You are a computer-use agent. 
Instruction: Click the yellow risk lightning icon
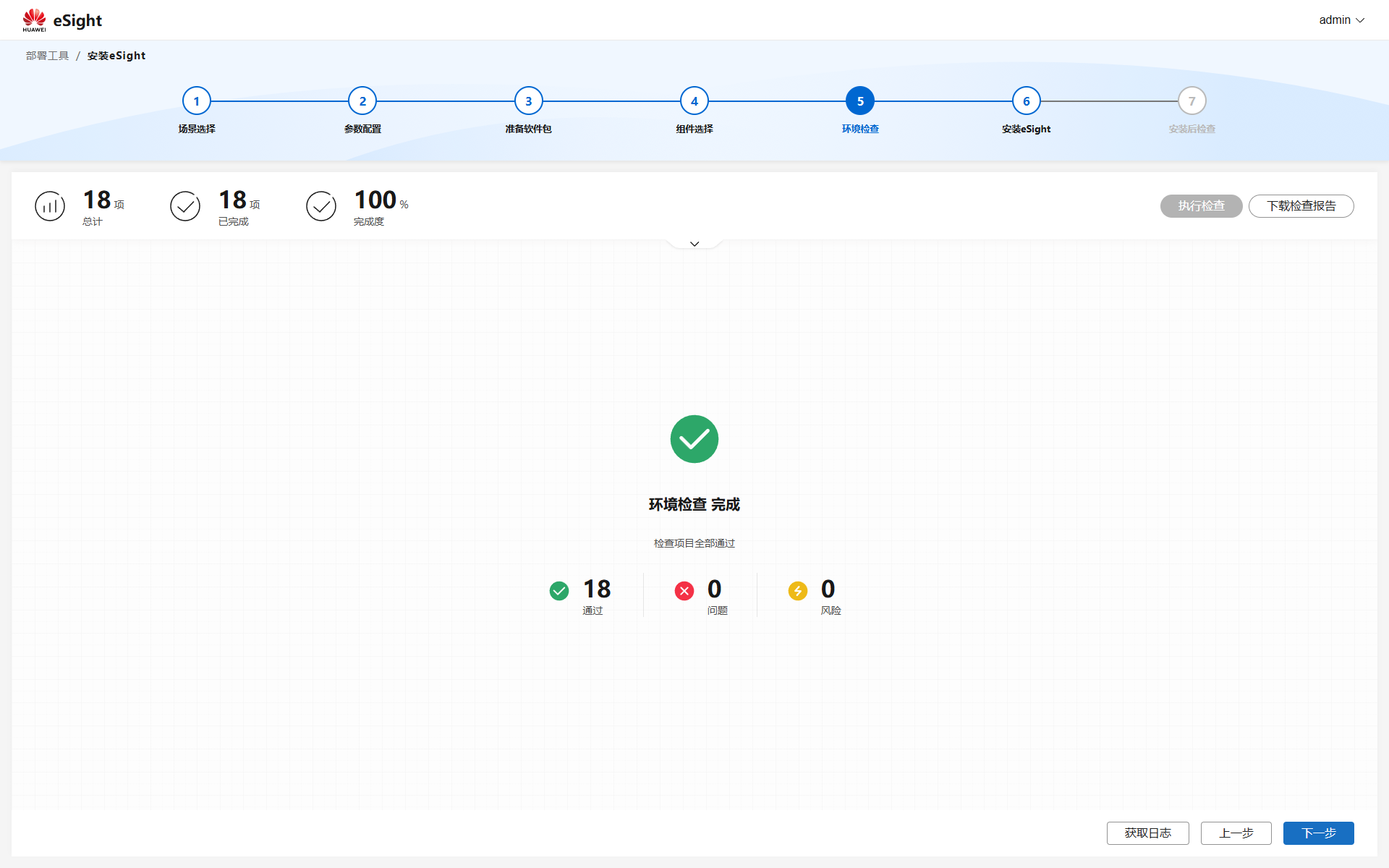pyautogui.click(x=798, y=591)
